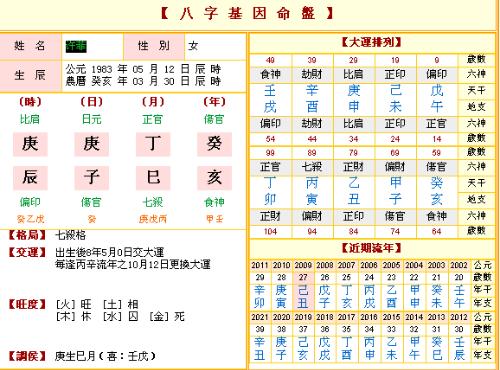Click the 酉 branch in the age 39 luck column

(312, 107)
